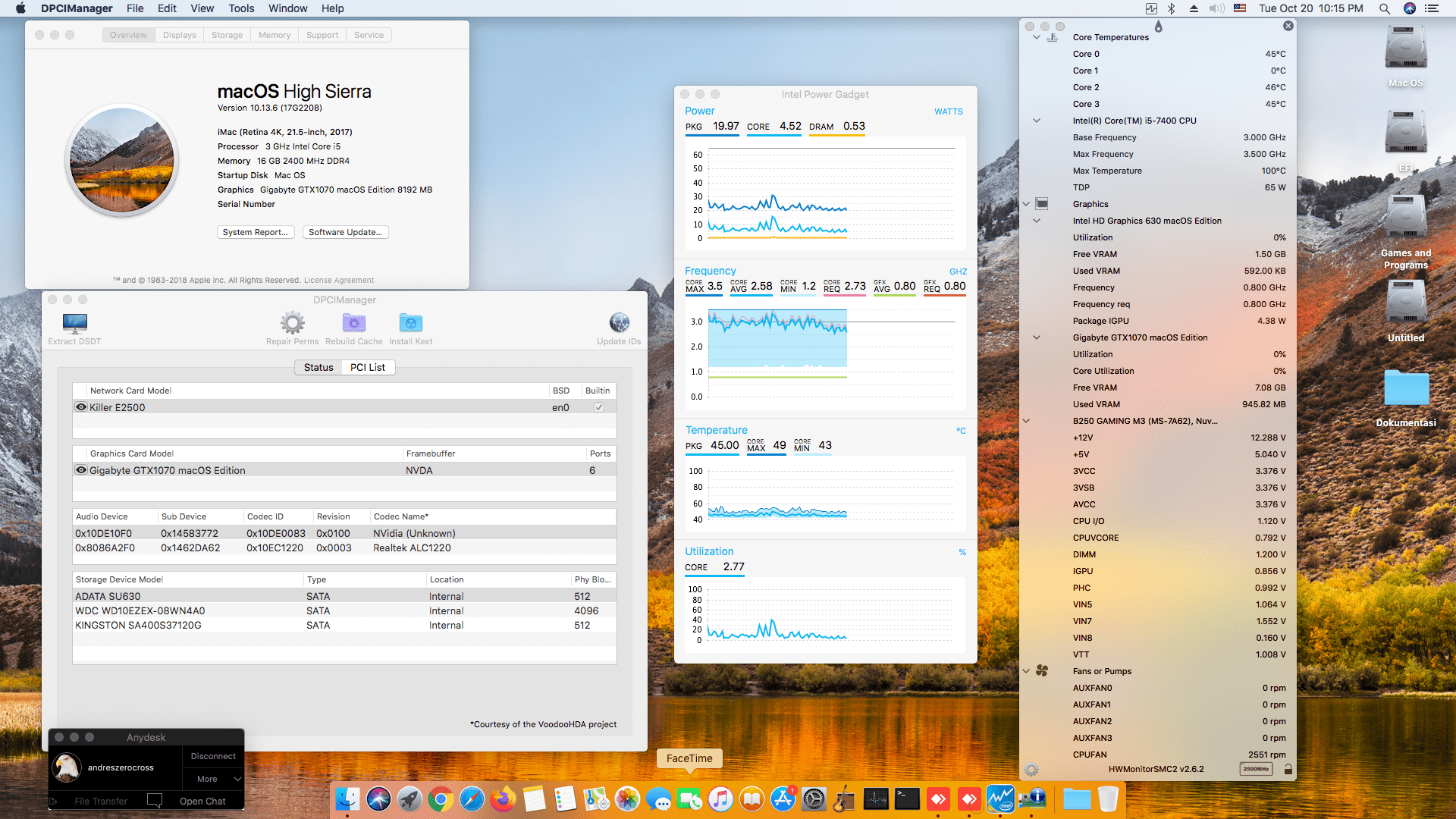Close HWMonitorSMC2 panel with X icon

[1288, 26]
